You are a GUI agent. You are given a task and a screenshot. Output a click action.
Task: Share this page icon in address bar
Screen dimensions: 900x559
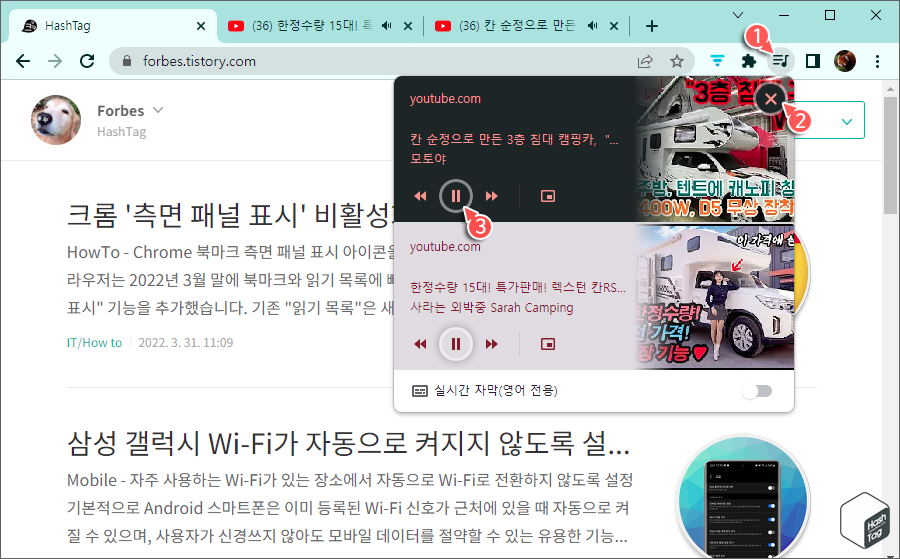click(x=645, y=61)
